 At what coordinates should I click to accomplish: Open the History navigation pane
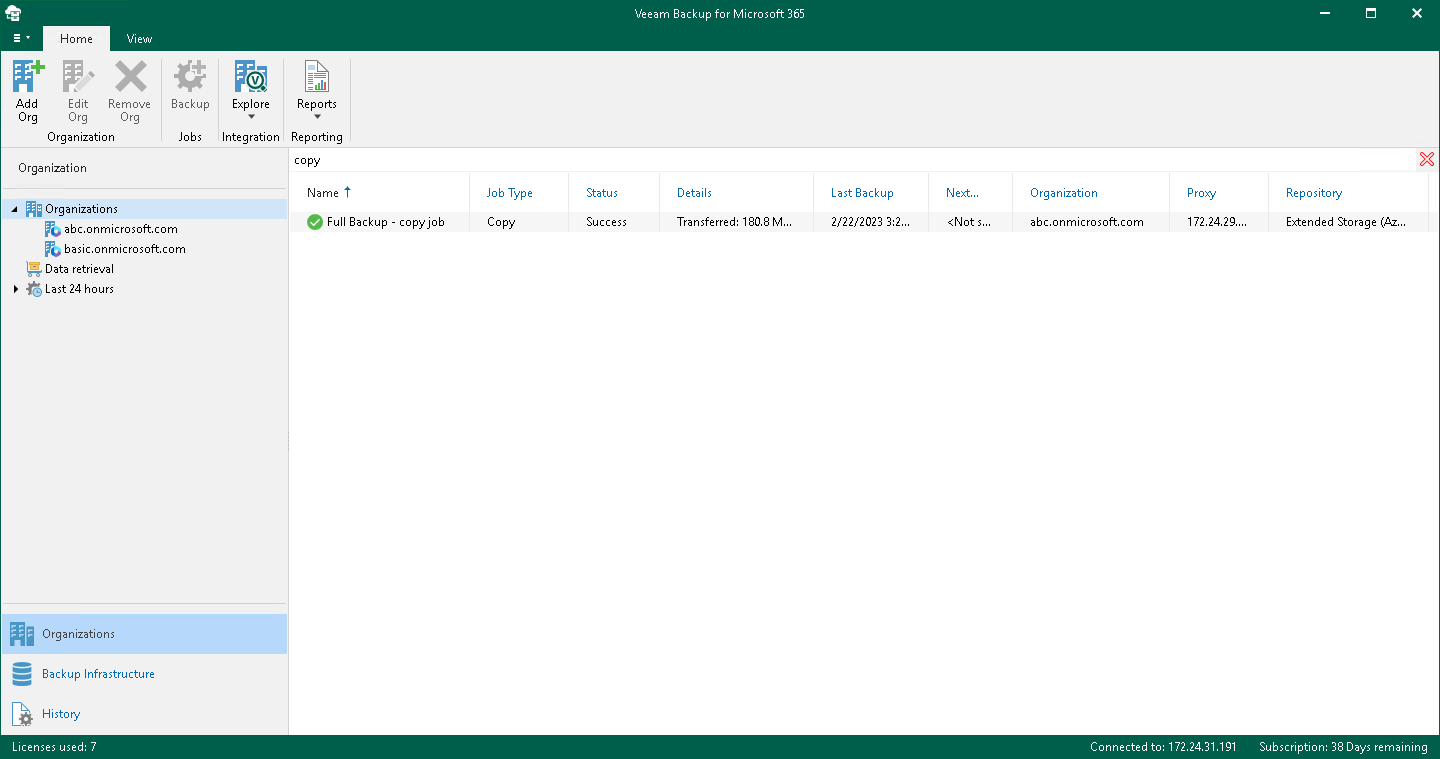coord(144,714)
